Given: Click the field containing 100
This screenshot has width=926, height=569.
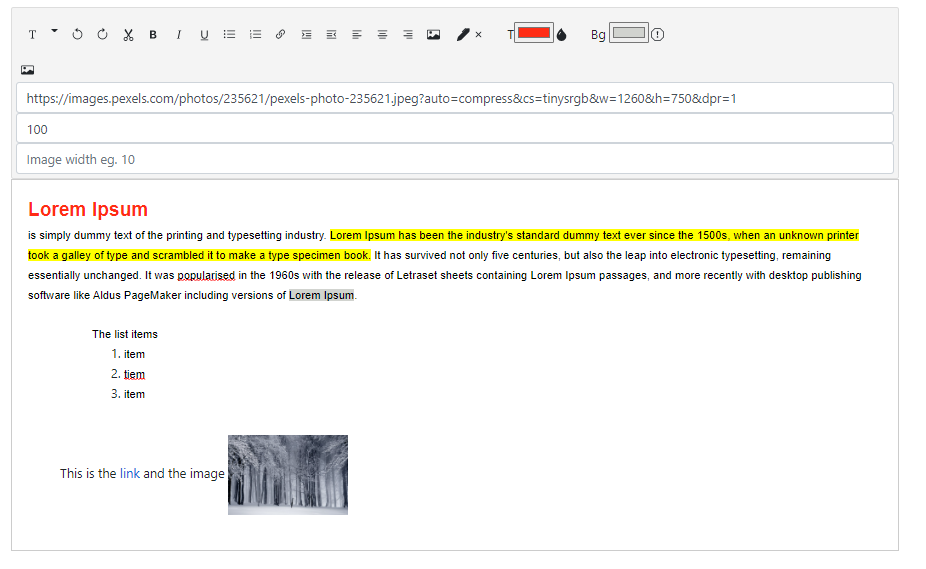Looking at the screenshot, I should click(455, 129).
